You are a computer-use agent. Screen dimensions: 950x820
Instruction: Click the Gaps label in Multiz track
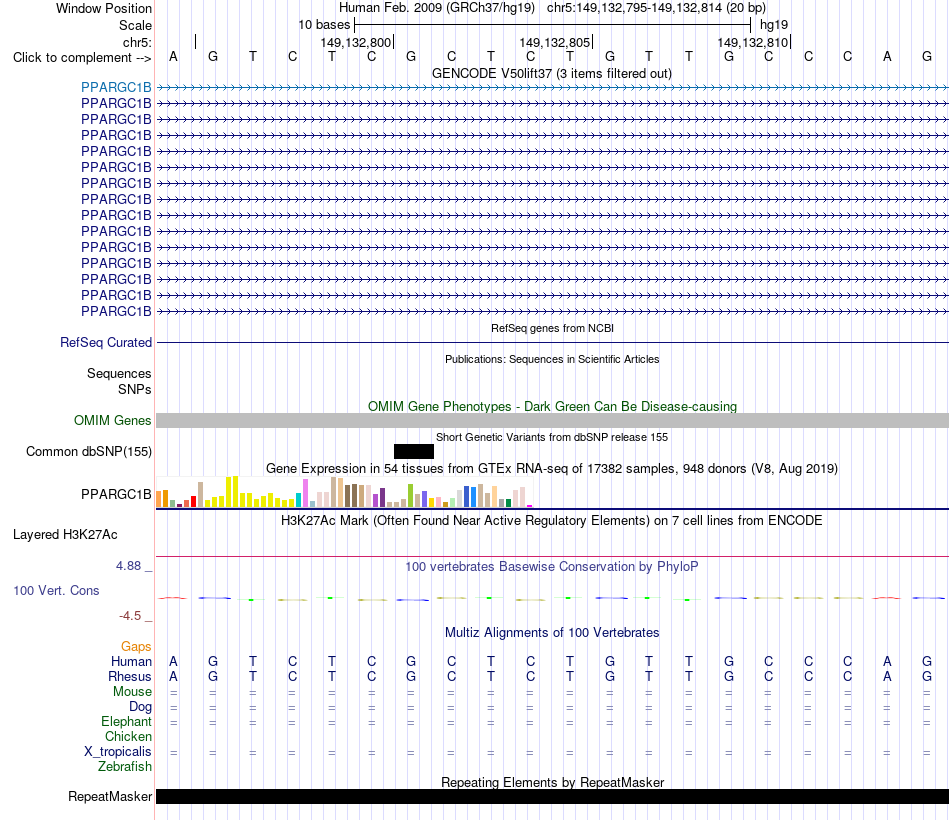coord(136,647)
